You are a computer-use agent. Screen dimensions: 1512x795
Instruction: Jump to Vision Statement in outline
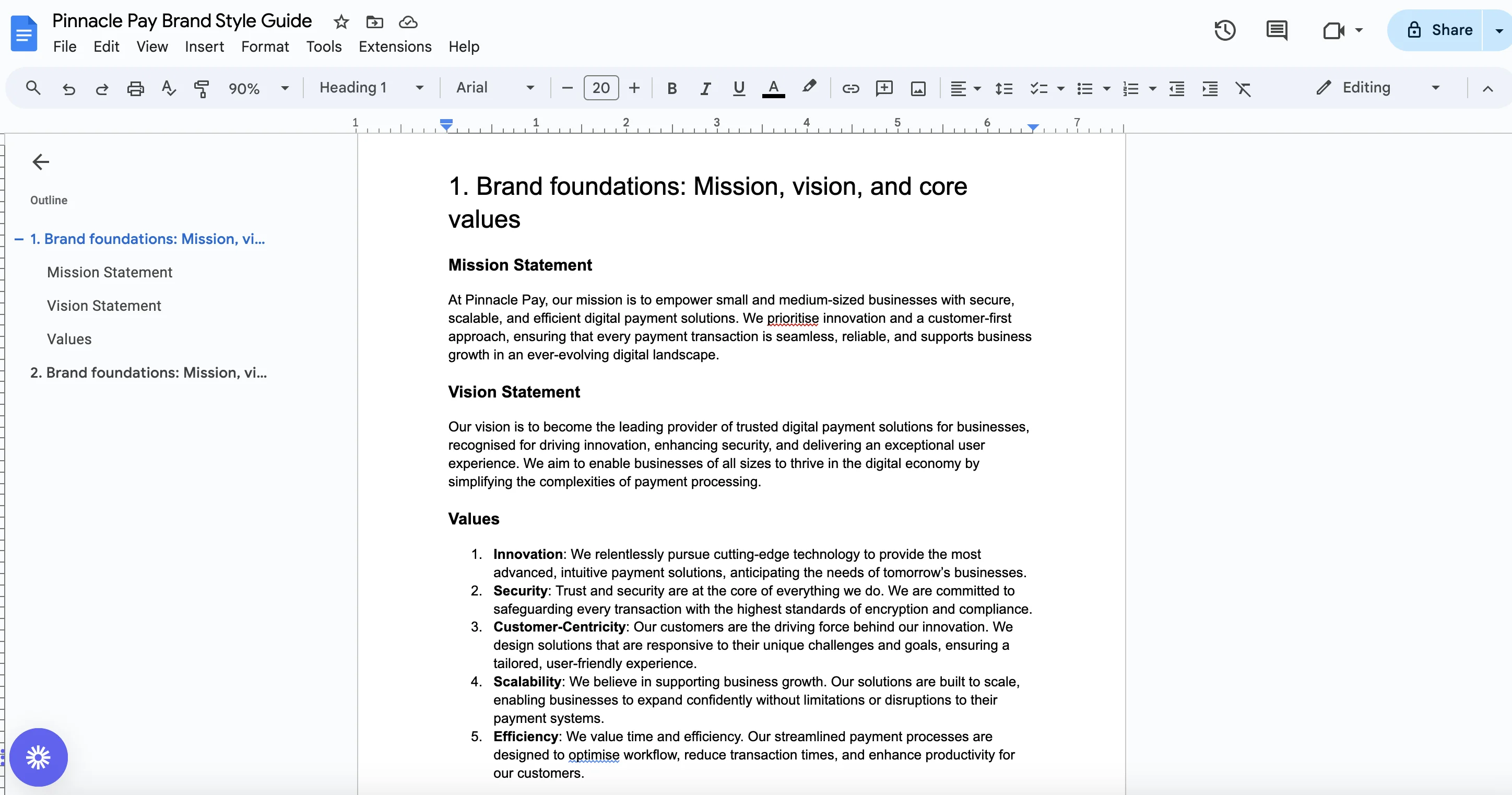[104, 306]
